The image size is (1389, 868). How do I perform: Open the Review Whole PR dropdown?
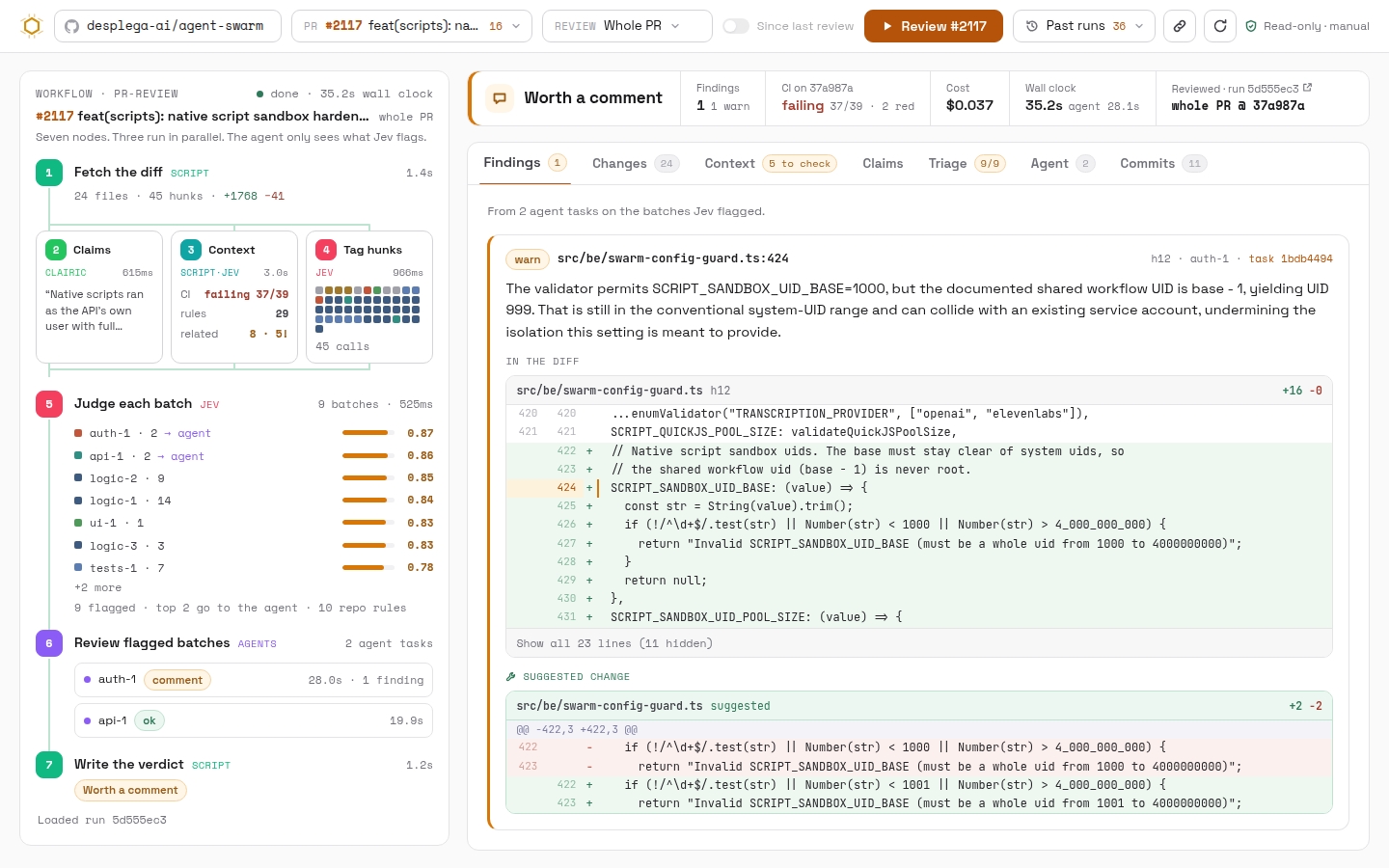click(627, 26)
